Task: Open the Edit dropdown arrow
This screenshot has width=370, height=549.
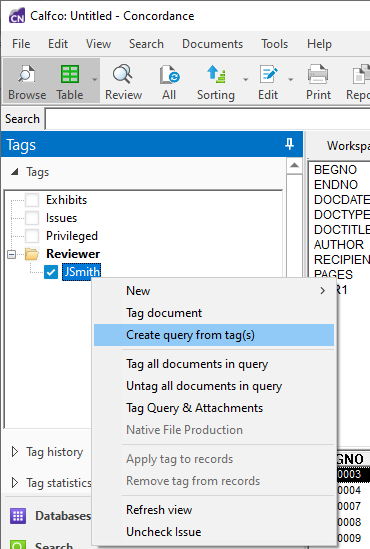Action: (x=290, y=80)
